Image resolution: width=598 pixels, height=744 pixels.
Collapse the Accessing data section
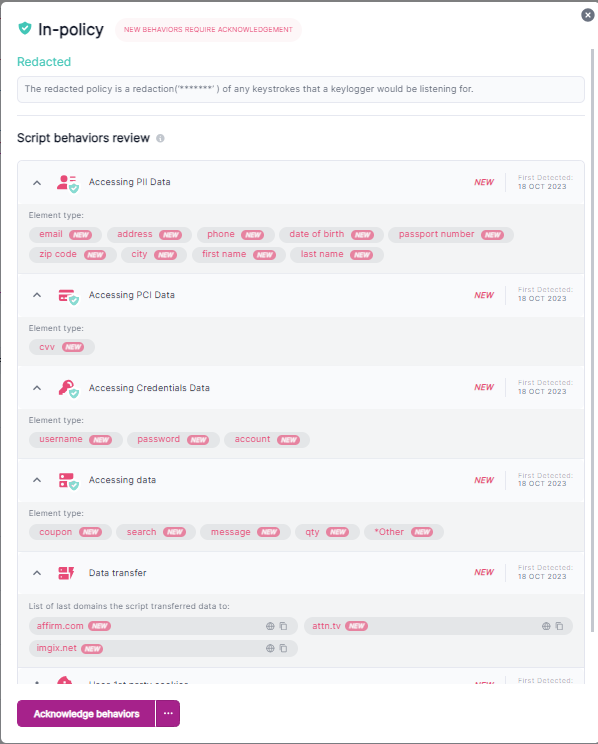pos(37,480)
